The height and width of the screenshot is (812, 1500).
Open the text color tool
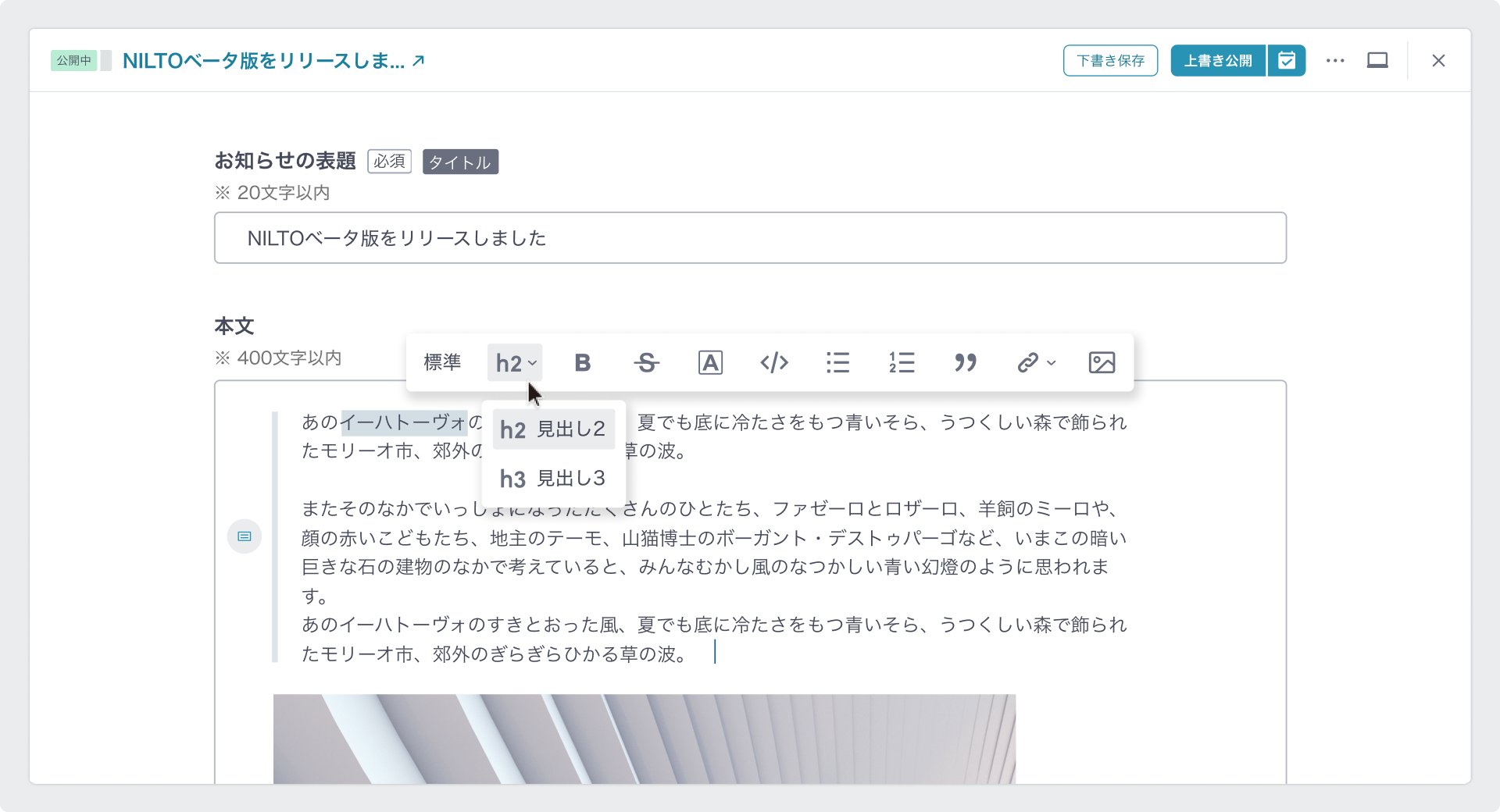(x=710, y=362)
